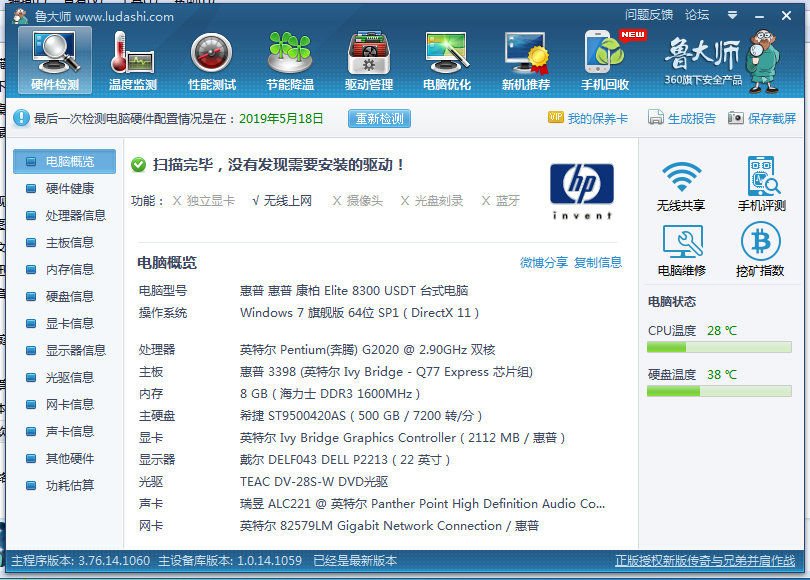Open the 节能降温 energy saving tool

click(x=290, y=60)
